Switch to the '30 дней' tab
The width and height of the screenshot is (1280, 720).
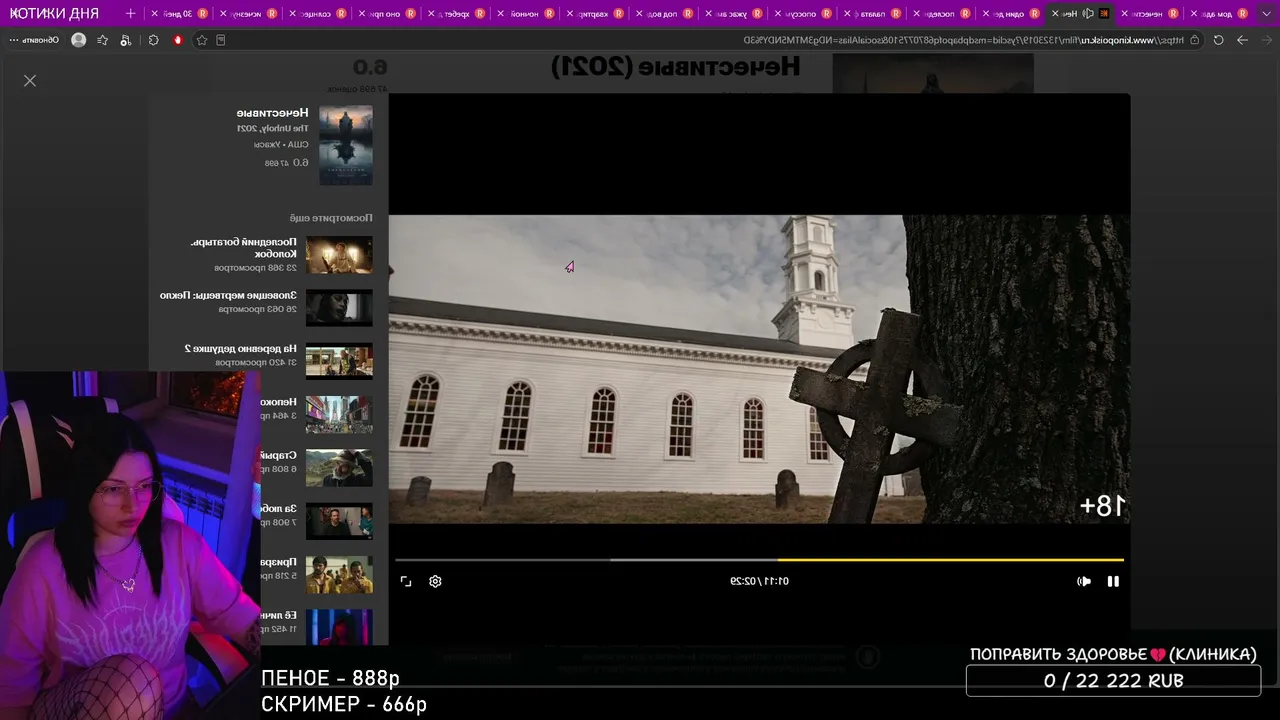(x=180, y=14)
